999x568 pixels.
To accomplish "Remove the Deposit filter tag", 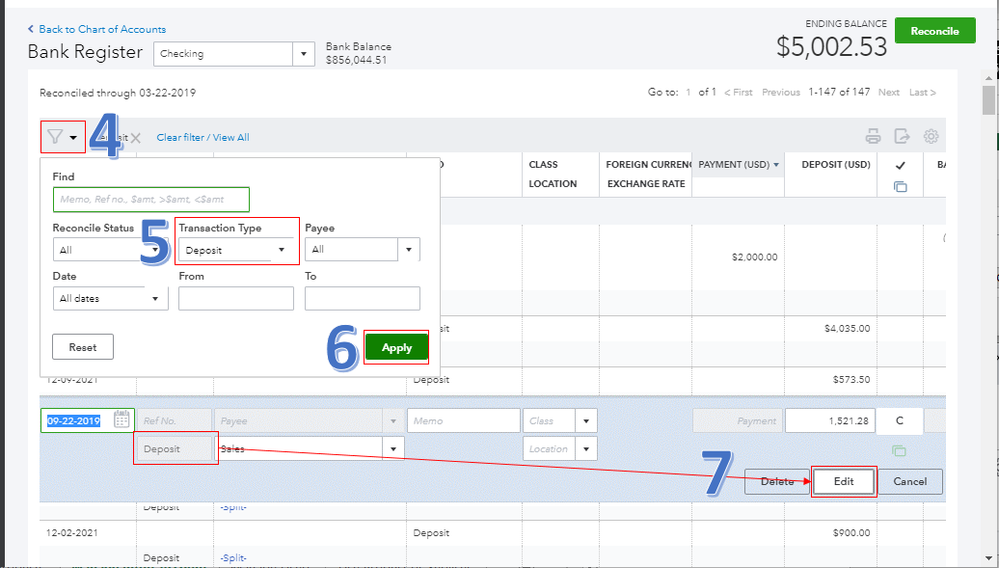I will tap(135, 138).
